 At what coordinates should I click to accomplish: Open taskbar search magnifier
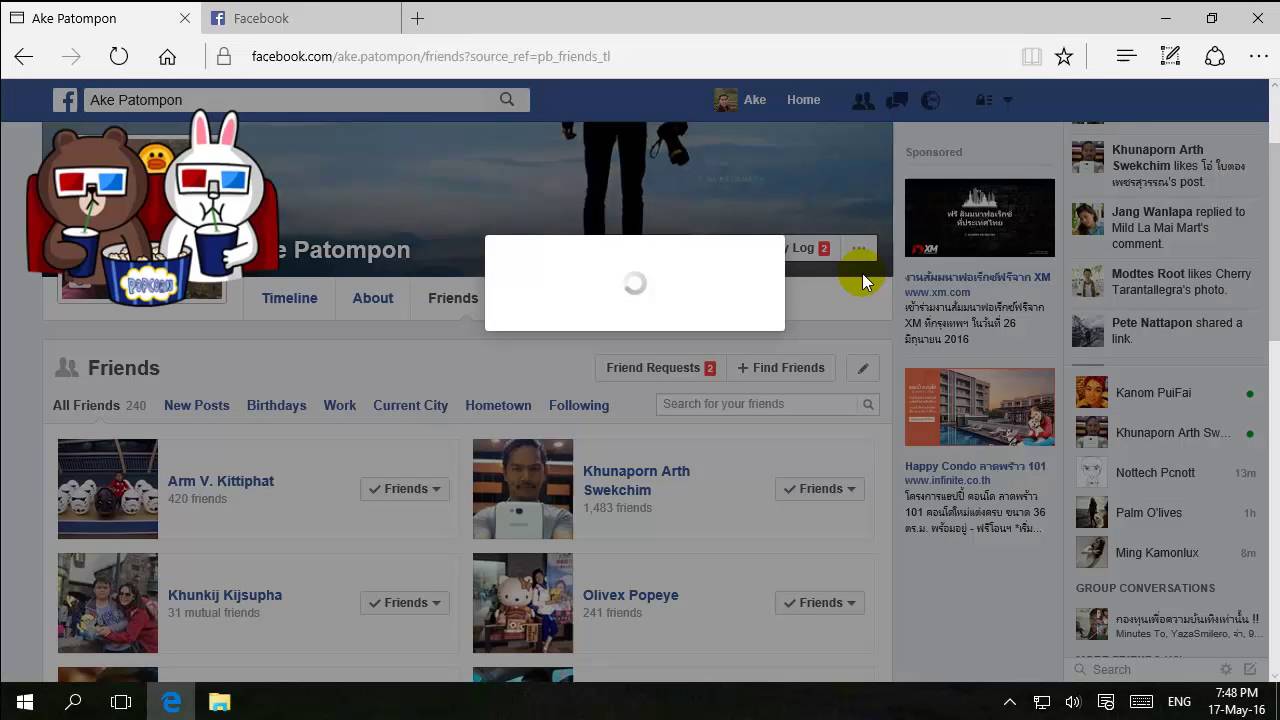(x=72, y=702)
